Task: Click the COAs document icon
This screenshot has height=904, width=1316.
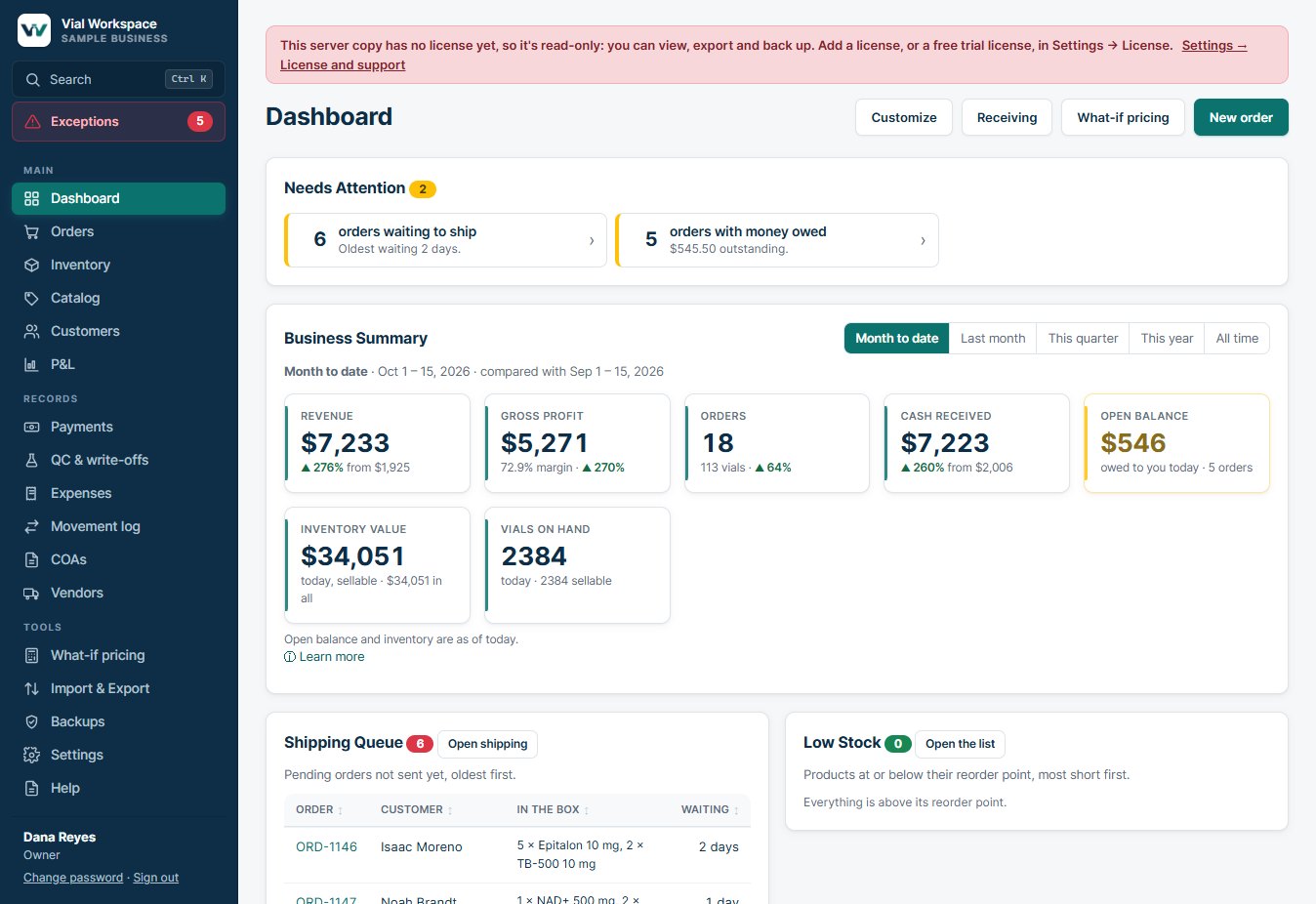Action: pyautogui.click(x=31, y=559)
